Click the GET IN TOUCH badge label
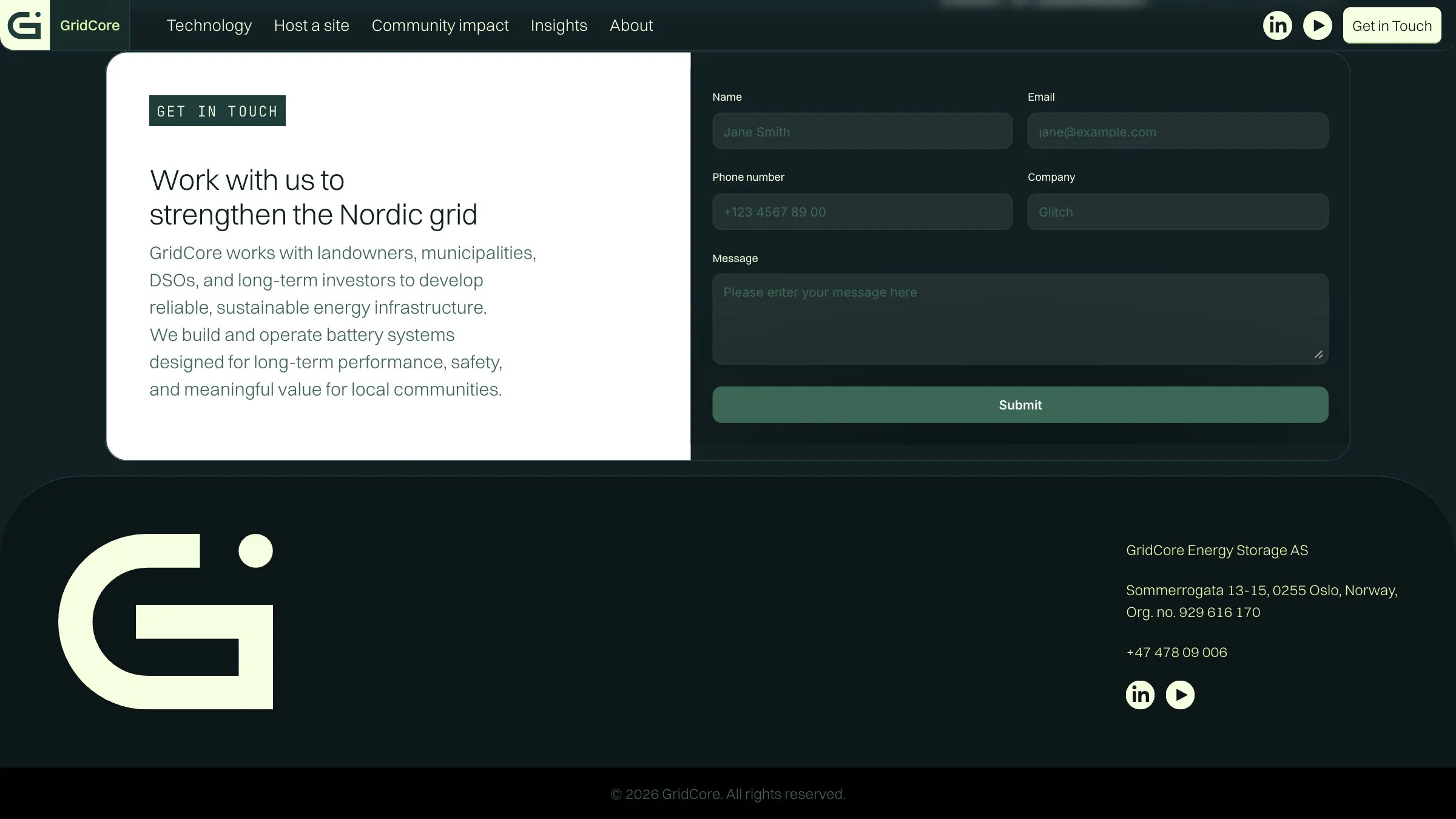This screenshot has height=819, width=1456. pos(217,111)
